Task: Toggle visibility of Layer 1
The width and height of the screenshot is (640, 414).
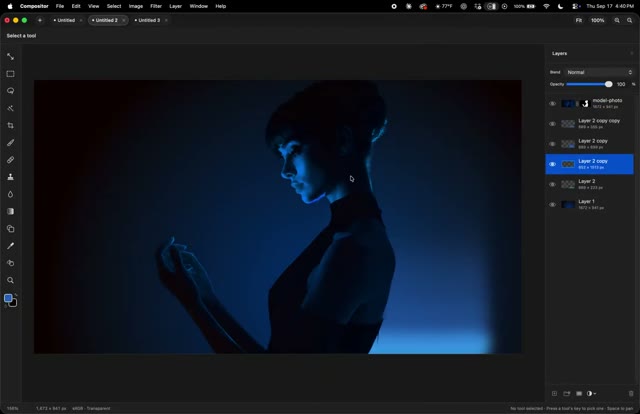Action: tap(552, 205)
